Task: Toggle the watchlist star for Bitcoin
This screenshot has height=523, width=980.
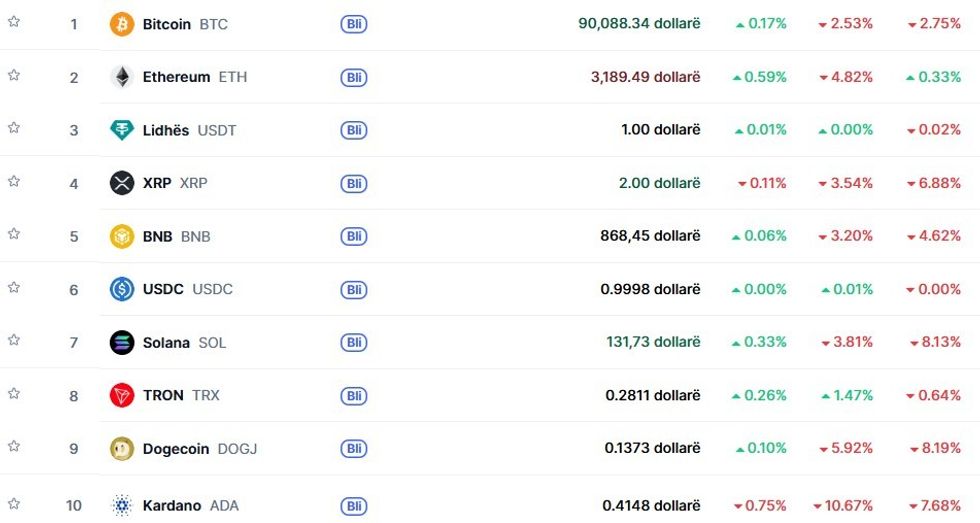Action: 14,21
